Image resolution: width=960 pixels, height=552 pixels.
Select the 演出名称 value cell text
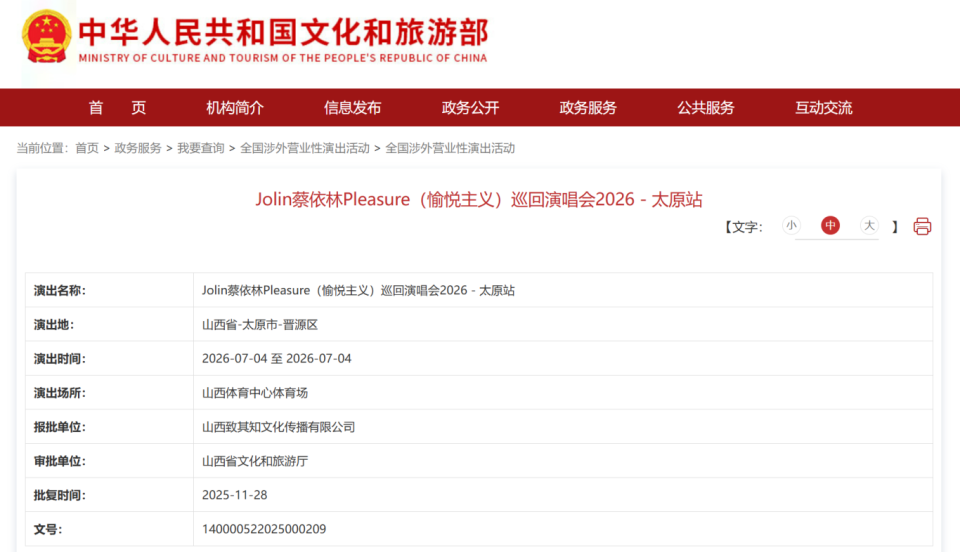pos(358,291)
